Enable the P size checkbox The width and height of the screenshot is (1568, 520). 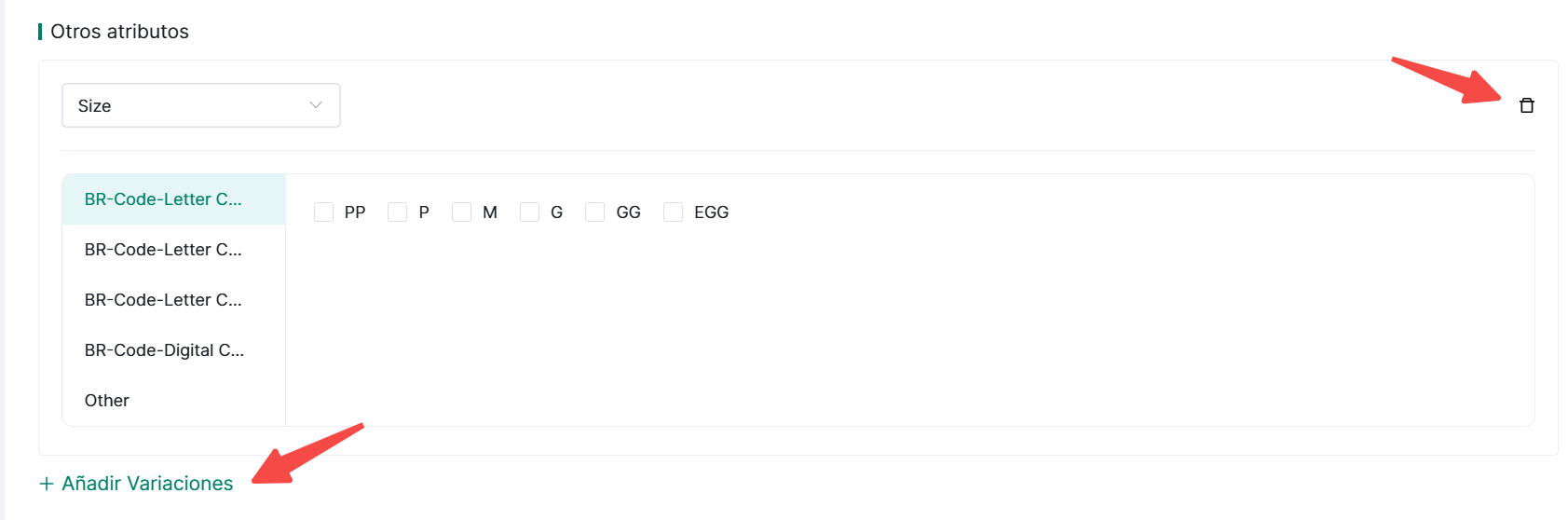click(397, 212)
